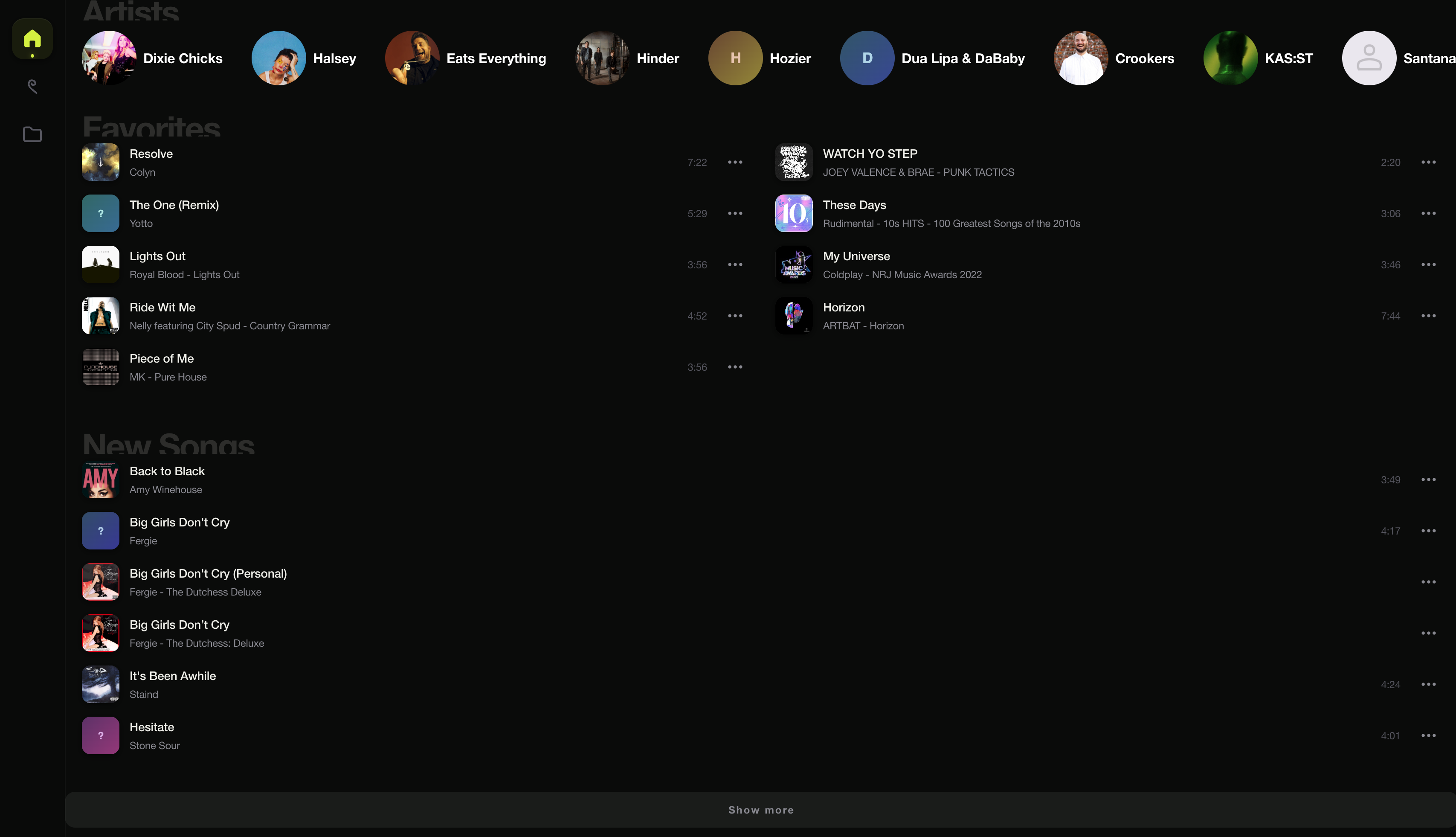Select song title The One (Remix)
Screen dimensions: 1456x837
(174, 205)
